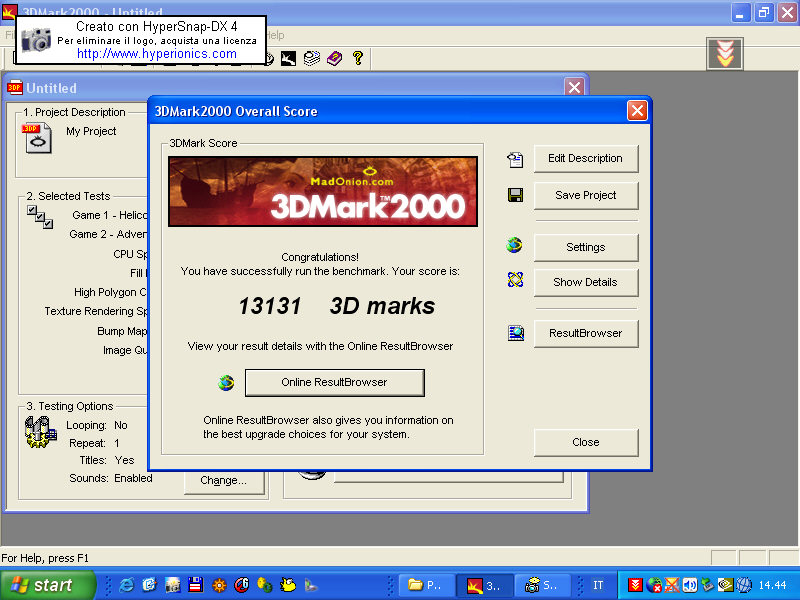The width and height of the screenshot is (800, 600).
Task: Click the black MadOnion logo toolbar icon
Action: point(288,59)
